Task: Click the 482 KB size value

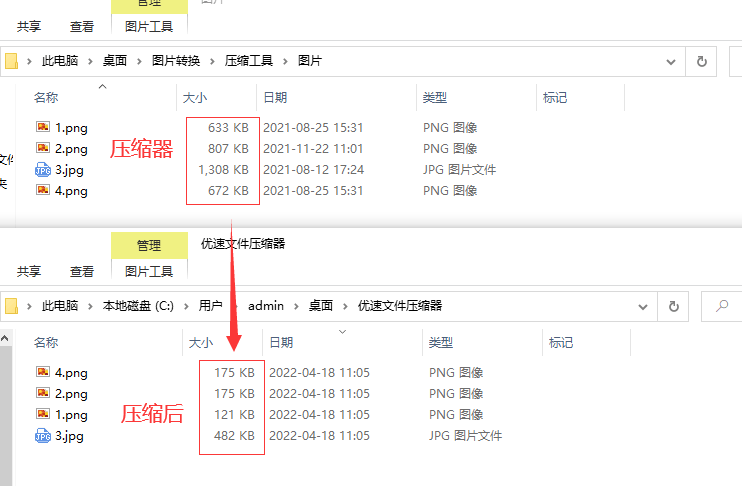Action: pyautogui.click(x=234, y=435)
